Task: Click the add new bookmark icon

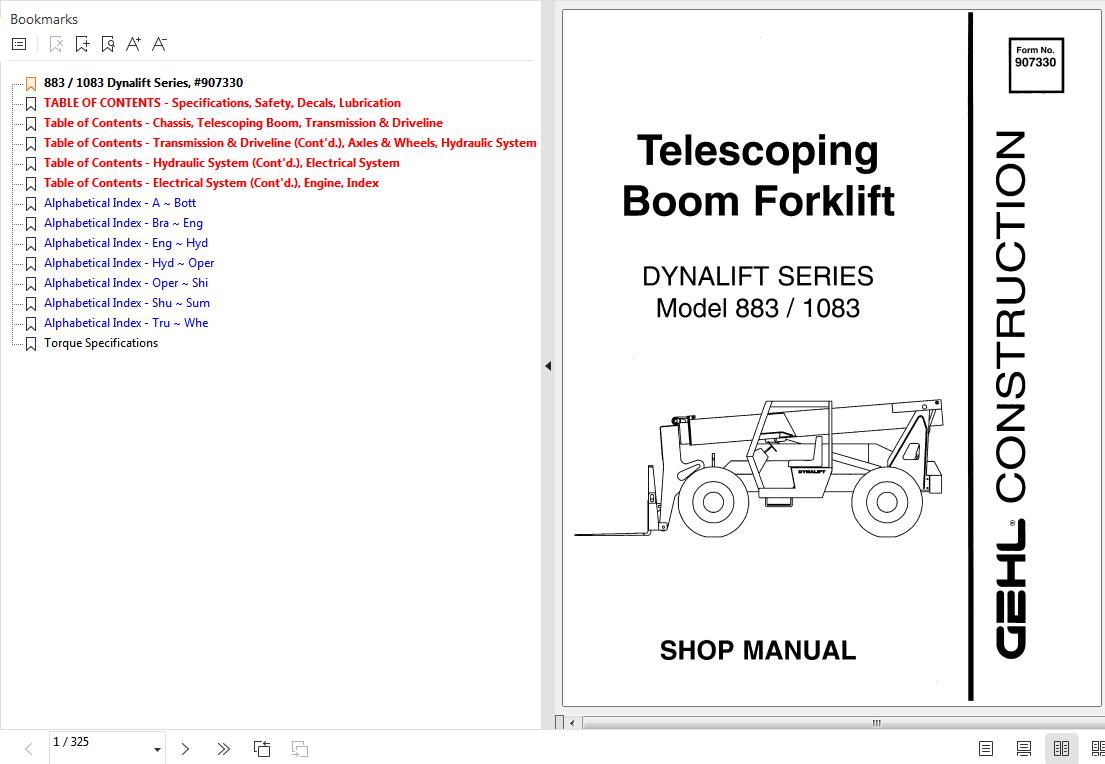Action: pyautogui.click(x=82, y=44)
